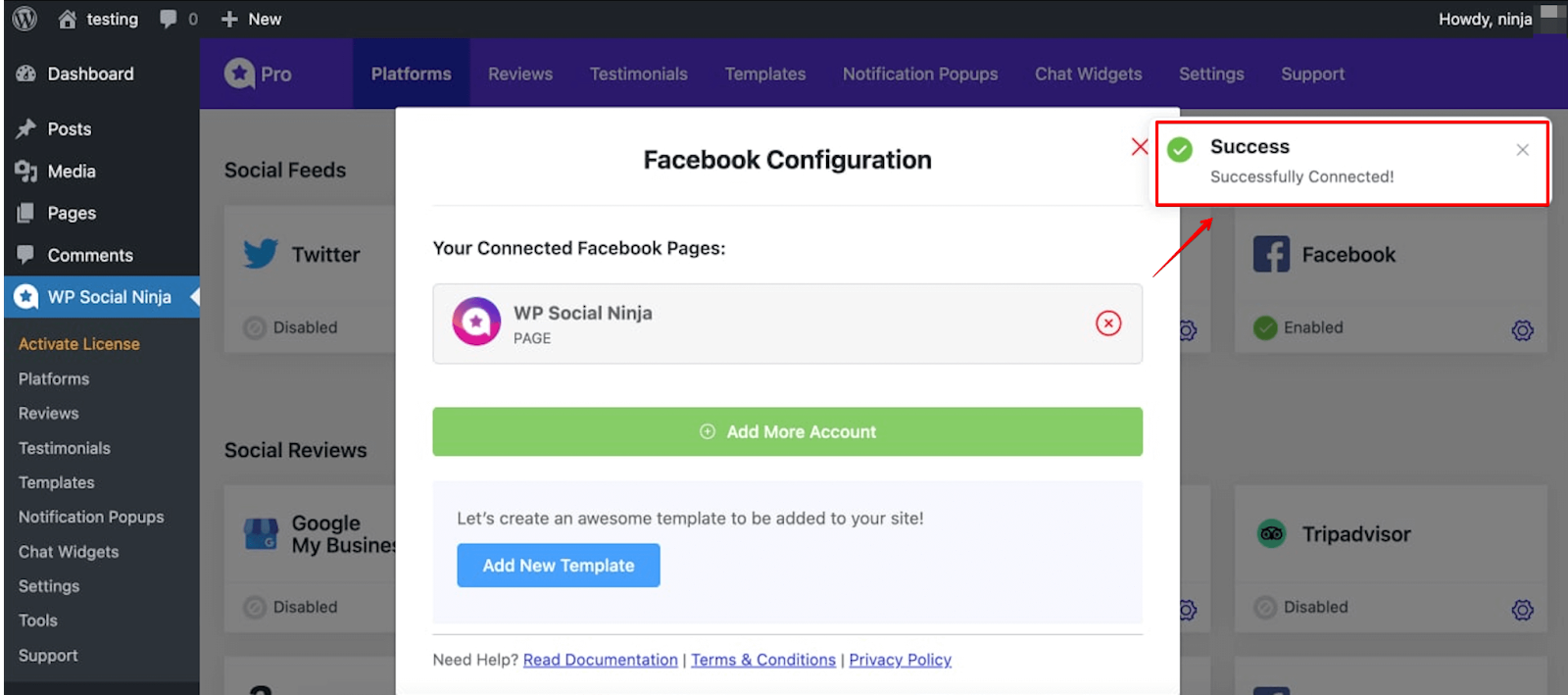1568x695 pixels.
Task: Open Tripadvisor platform settings gear
Action: point(1522,610)
